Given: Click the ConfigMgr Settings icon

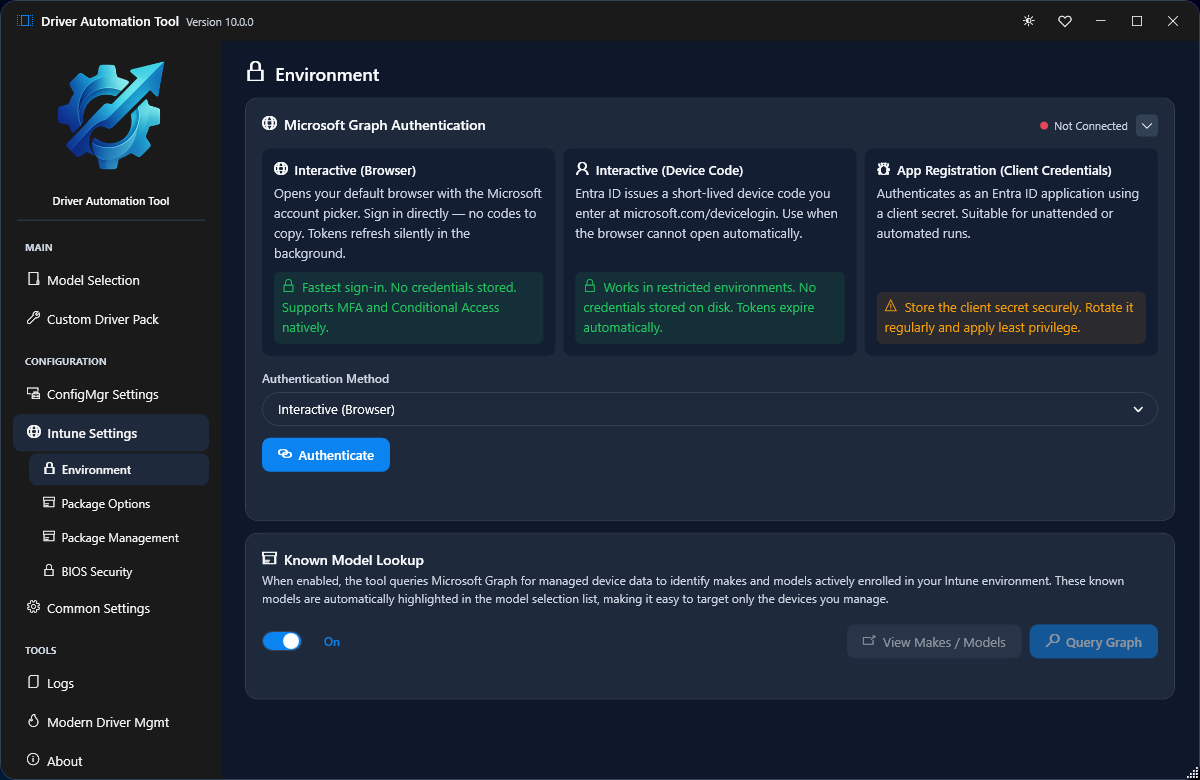Looking at the screenshot, I should click(33, 394).
